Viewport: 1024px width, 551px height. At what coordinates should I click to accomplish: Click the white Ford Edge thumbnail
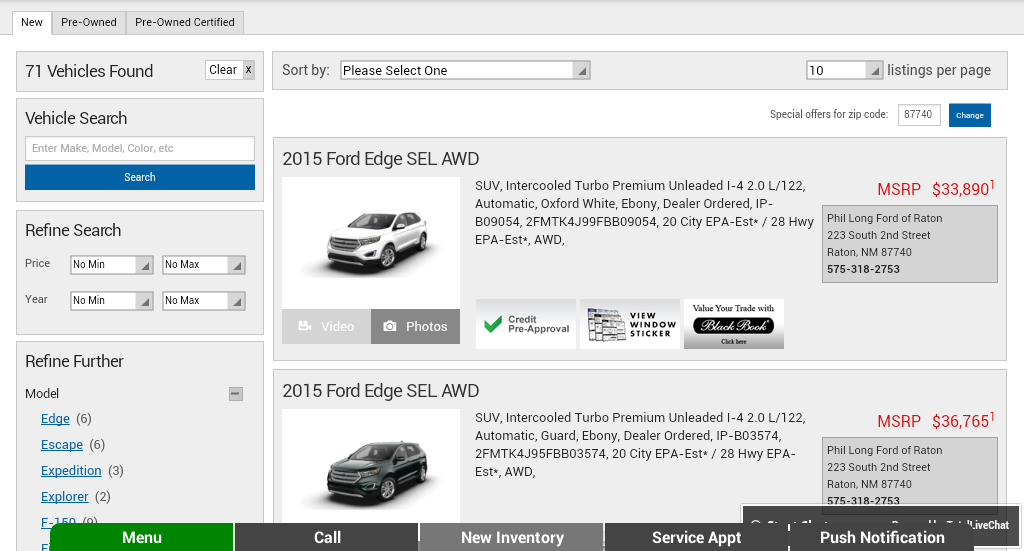[371, 243]
